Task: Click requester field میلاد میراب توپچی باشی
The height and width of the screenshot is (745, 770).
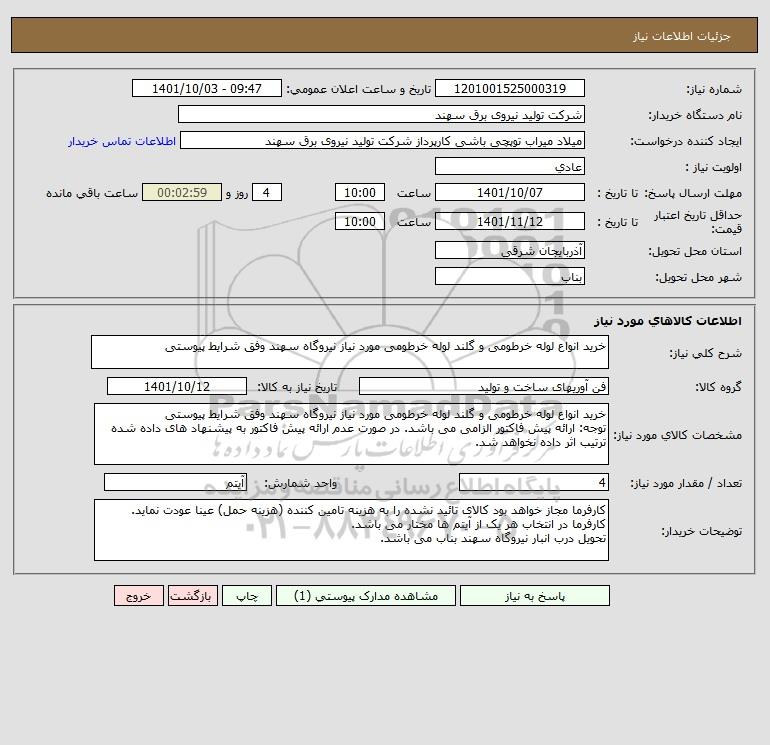Action: pos(383,140)
